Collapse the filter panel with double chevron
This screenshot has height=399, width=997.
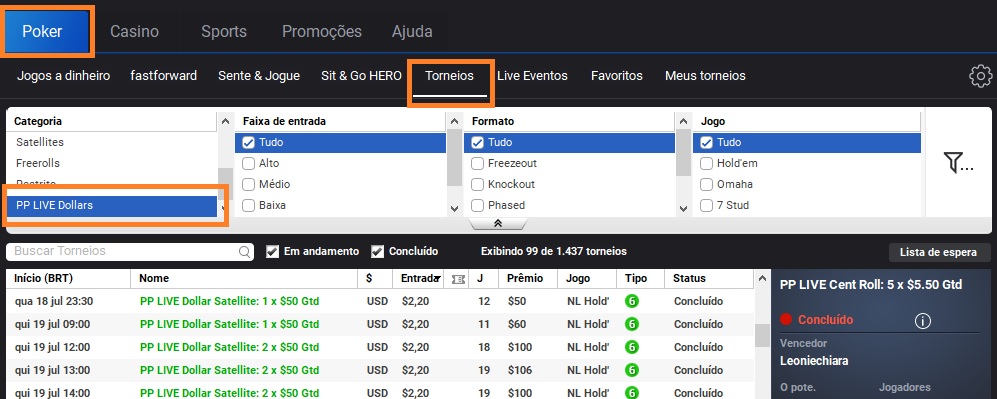pyautogui.click(x=498, y=223)
